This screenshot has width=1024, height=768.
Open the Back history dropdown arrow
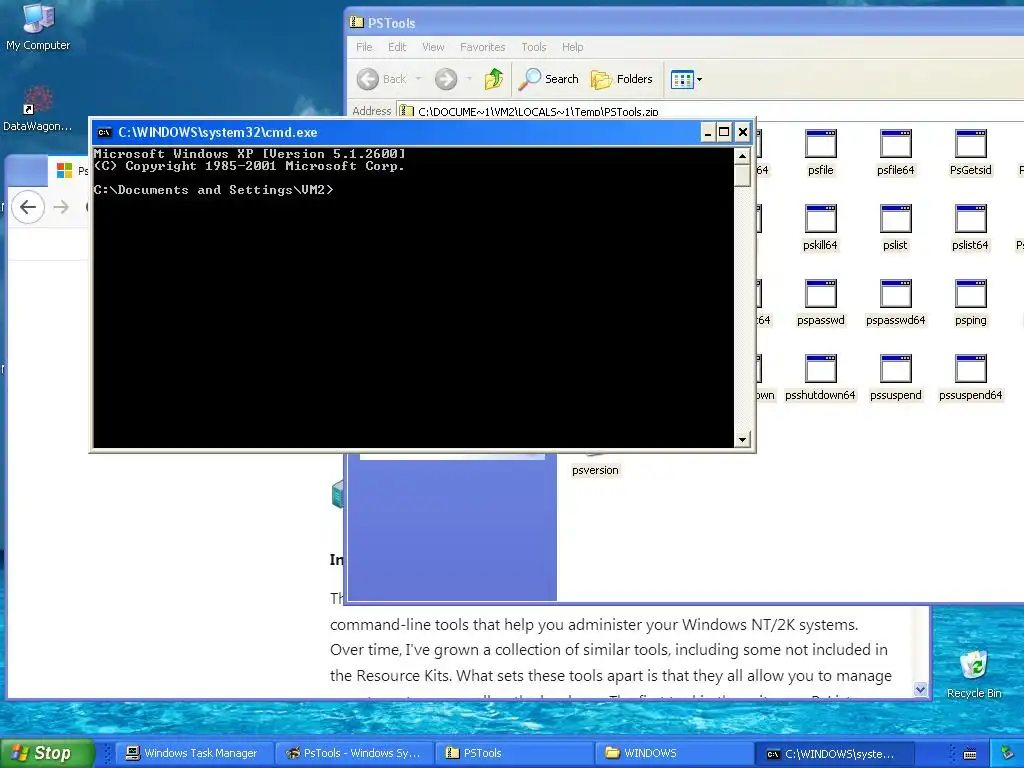419,79
